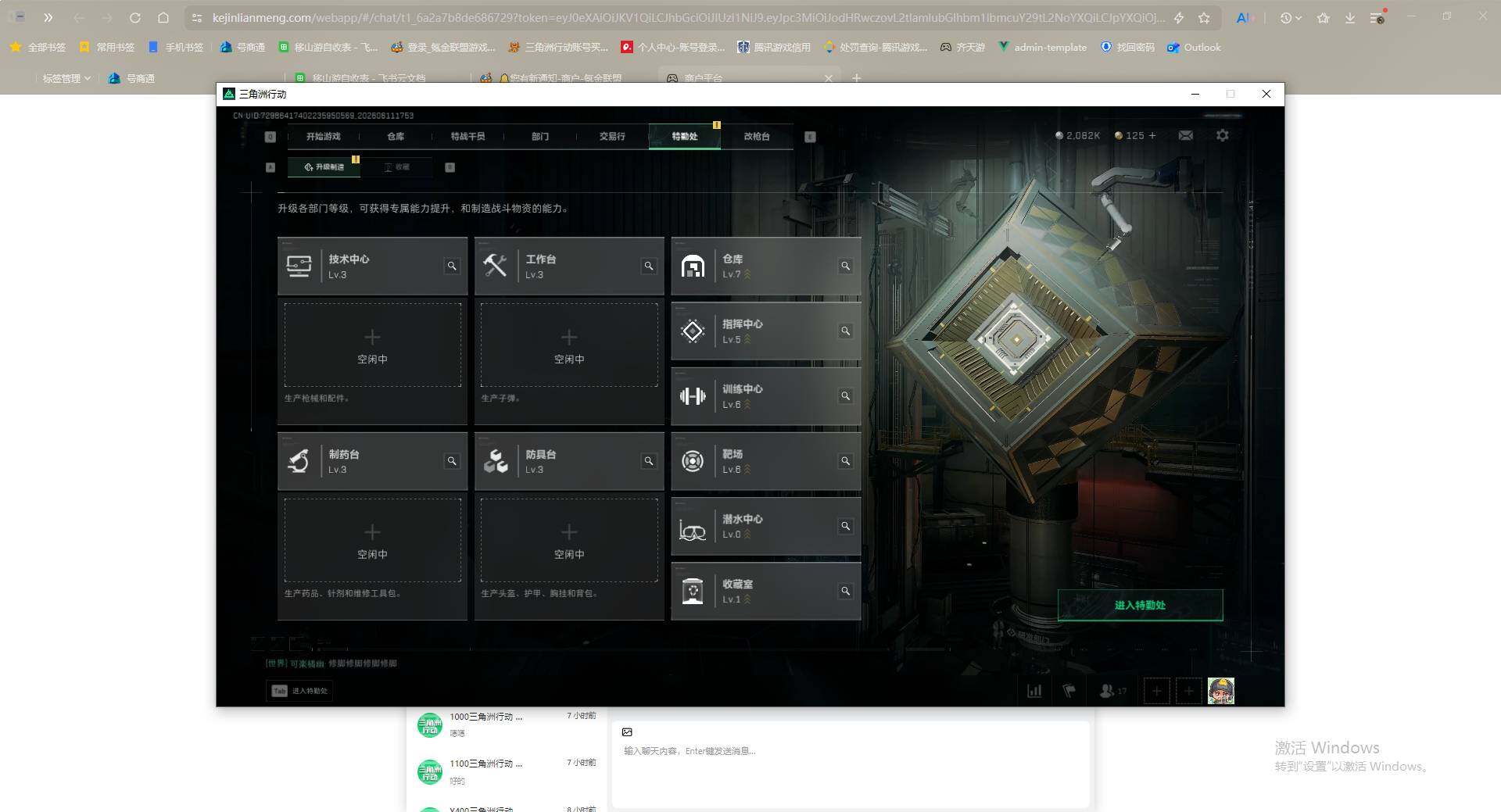Start production in idle slot under 技术中心
1501x812 pixels.
click(372, 345)
